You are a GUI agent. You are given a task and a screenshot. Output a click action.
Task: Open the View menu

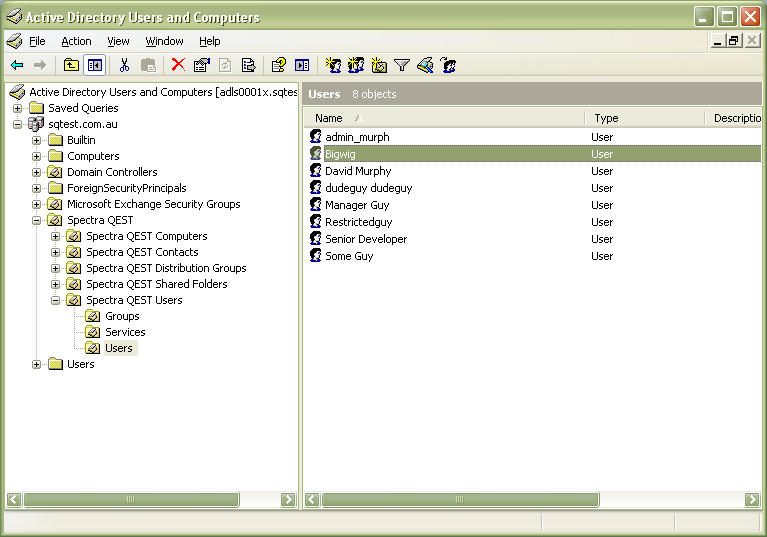(x=118, y=41)
